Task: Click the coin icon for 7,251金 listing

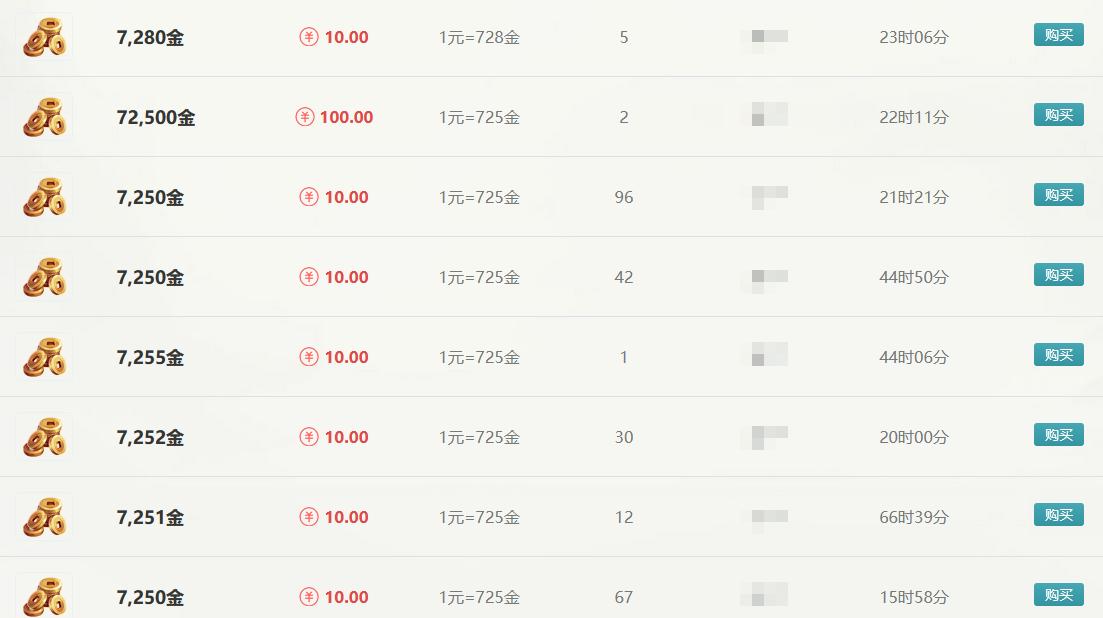Action: click(45, 517)
